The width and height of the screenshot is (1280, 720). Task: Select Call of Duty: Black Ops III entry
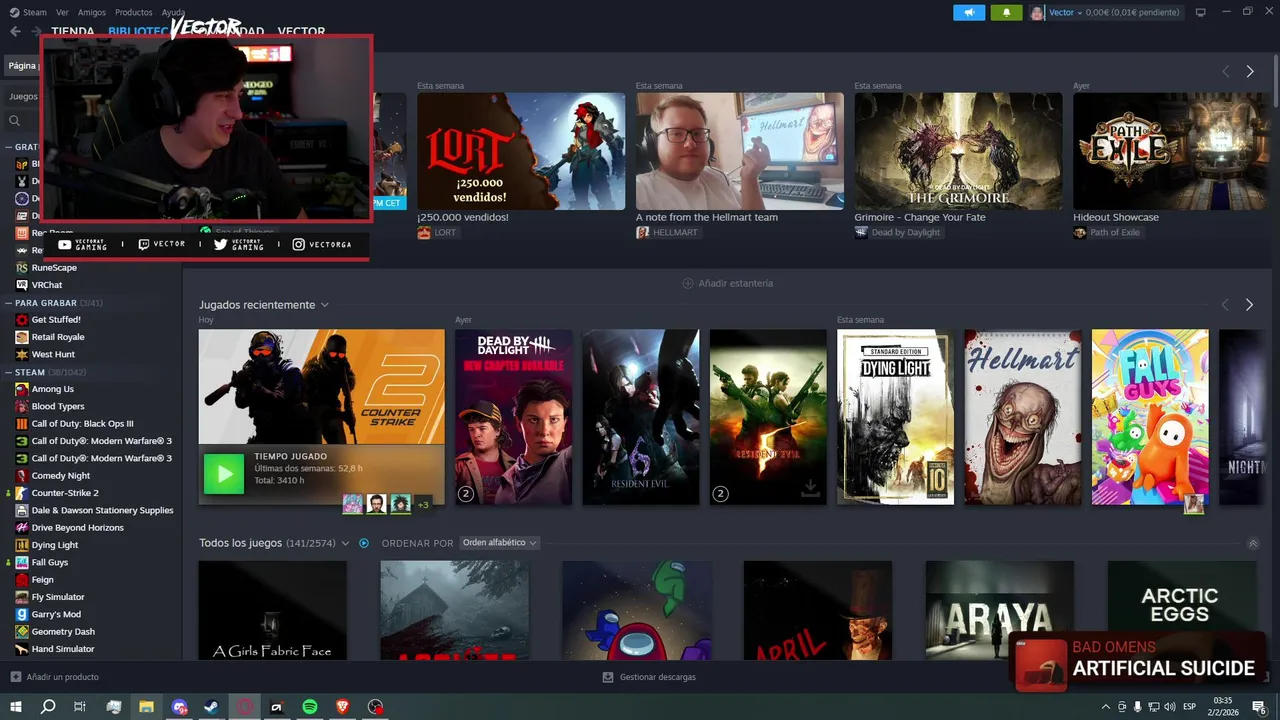coord(82,424)
